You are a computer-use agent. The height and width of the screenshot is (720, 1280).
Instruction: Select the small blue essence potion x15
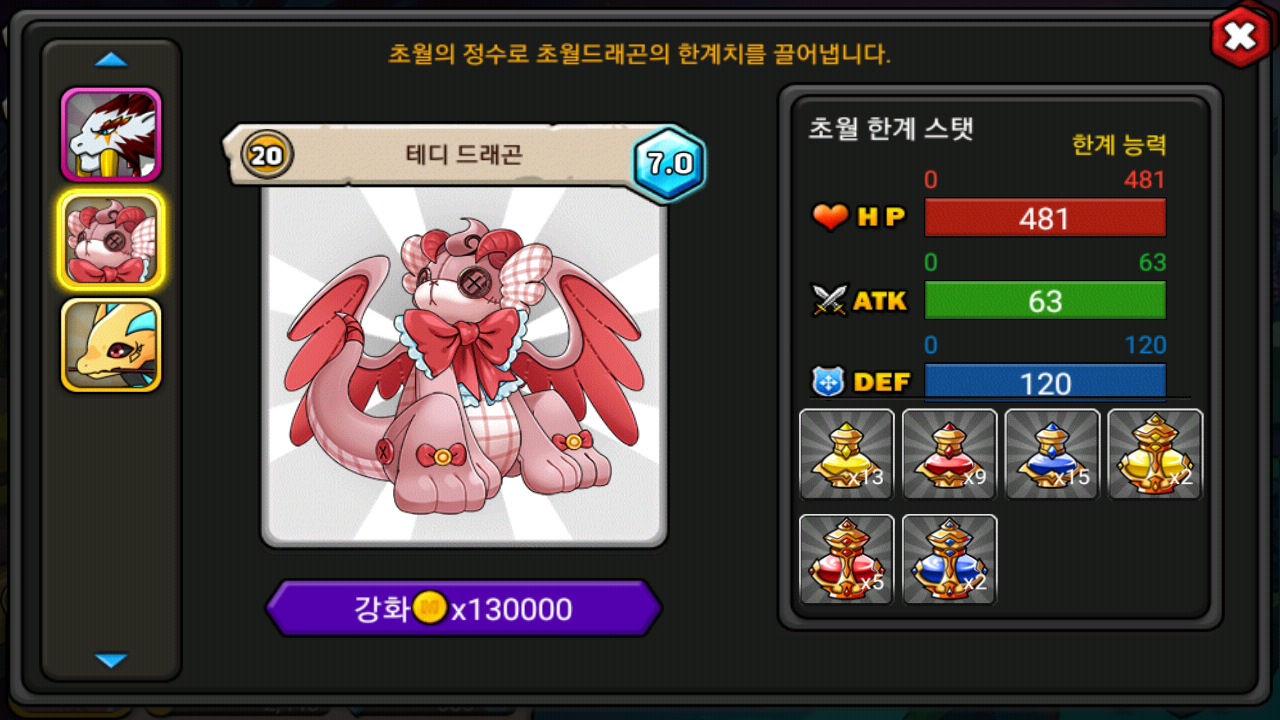pyautogui.click(x=1052, y=454)
